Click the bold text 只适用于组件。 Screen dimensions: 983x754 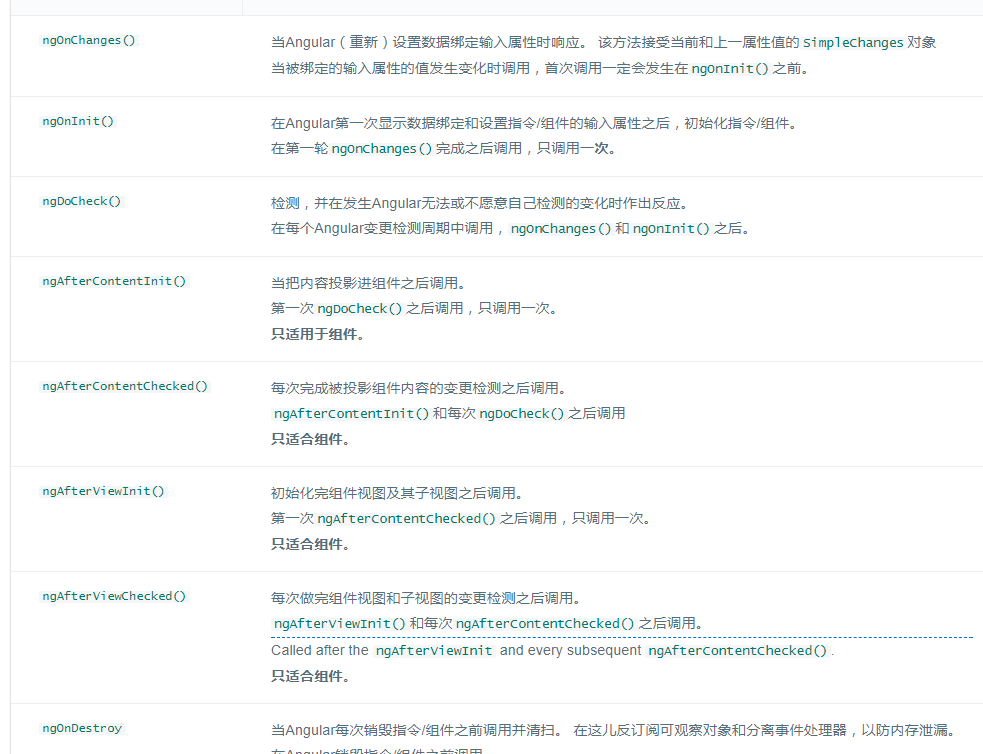click(317, 334)
